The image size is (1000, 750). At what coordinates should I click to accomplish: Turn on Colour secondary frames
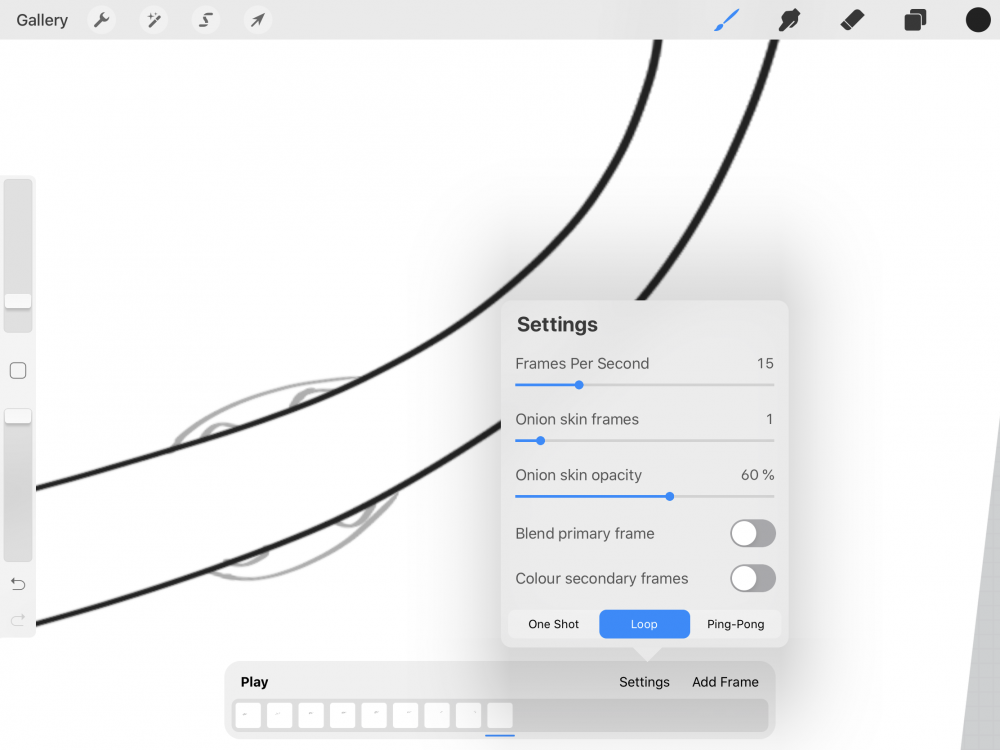[752, 578]
